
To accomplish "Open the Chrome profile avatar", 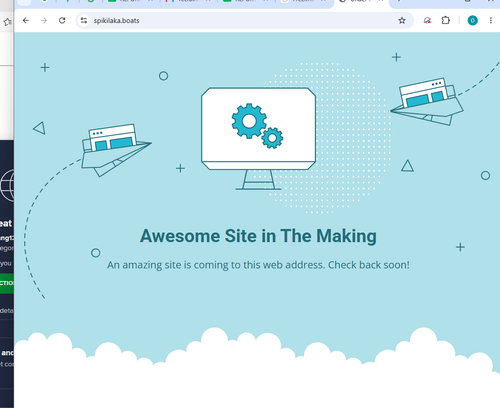I will click(472, 21).
